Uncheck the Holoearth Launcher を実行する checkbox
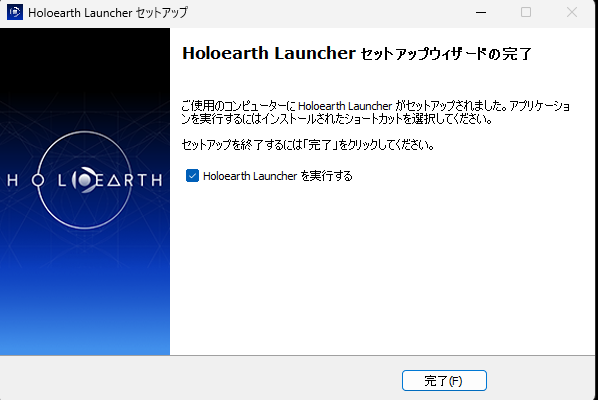 [x=192, y=176]
